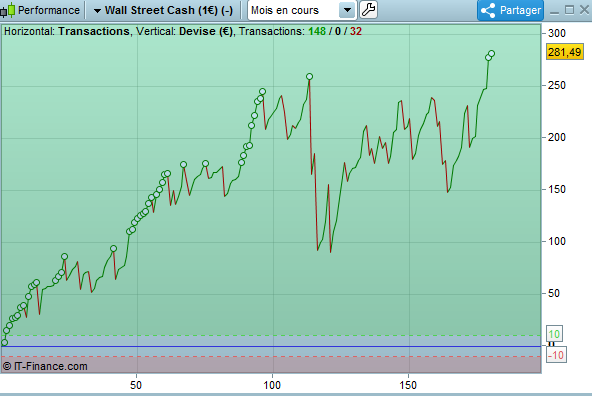This screenshot has height=396, width=592.
Task: Click the 200 vertical axis label
Action: click(557, 137)
